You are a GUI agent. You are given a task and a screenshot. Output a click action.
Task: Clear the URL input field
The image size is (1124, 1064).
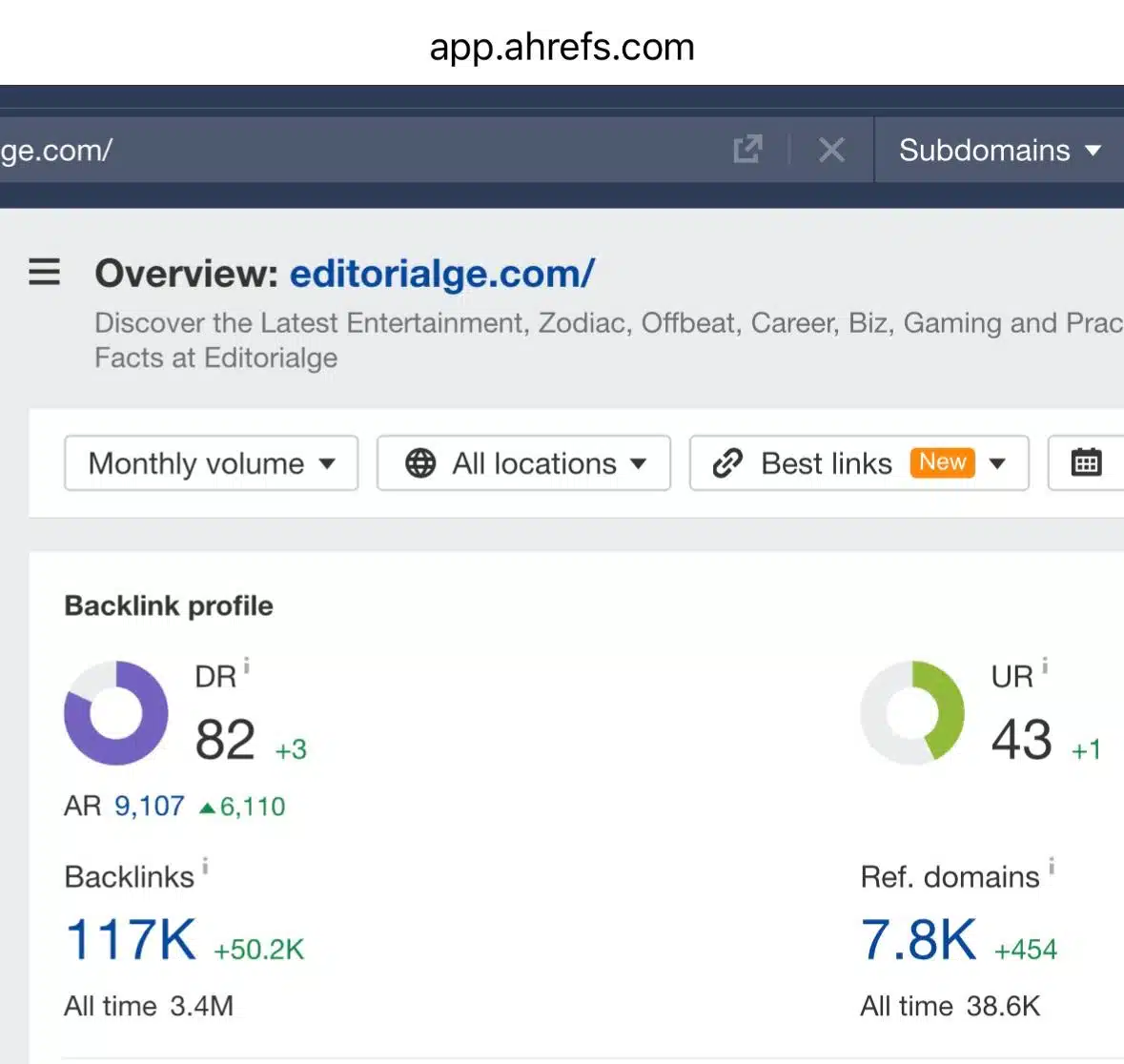coord(830,150)
